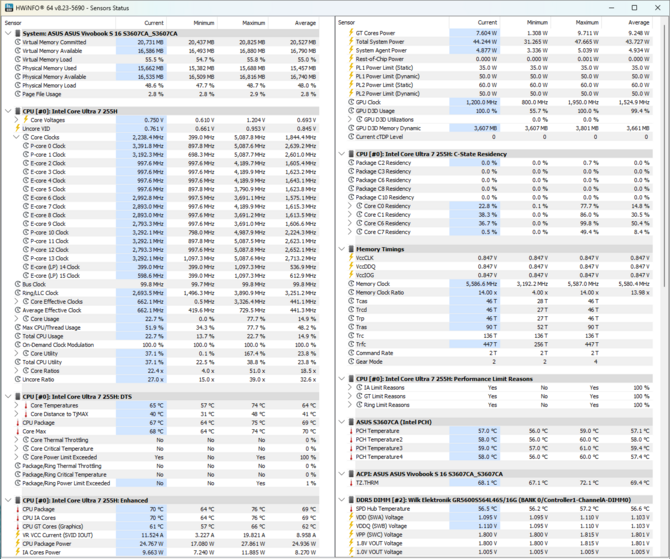Click the thermometer icon beside TZ.THRM
This screenshot has width=670, height=559.
(351, 483)
